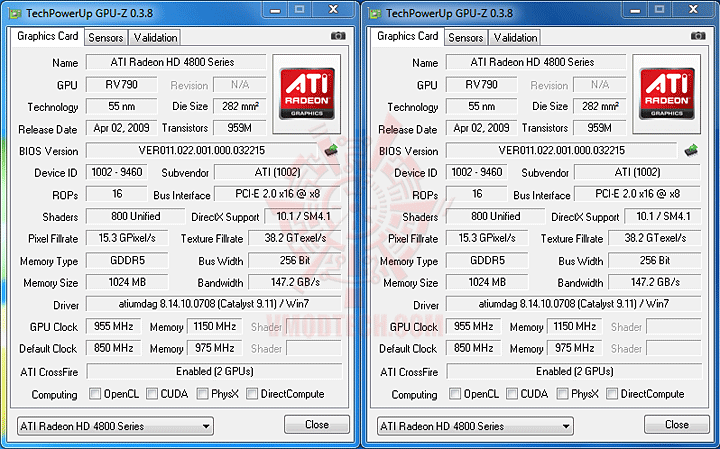Image resolution: width=720 pixels, height=449 pixels.
Task: Close left window via title bar X
Action: (334, 9)
